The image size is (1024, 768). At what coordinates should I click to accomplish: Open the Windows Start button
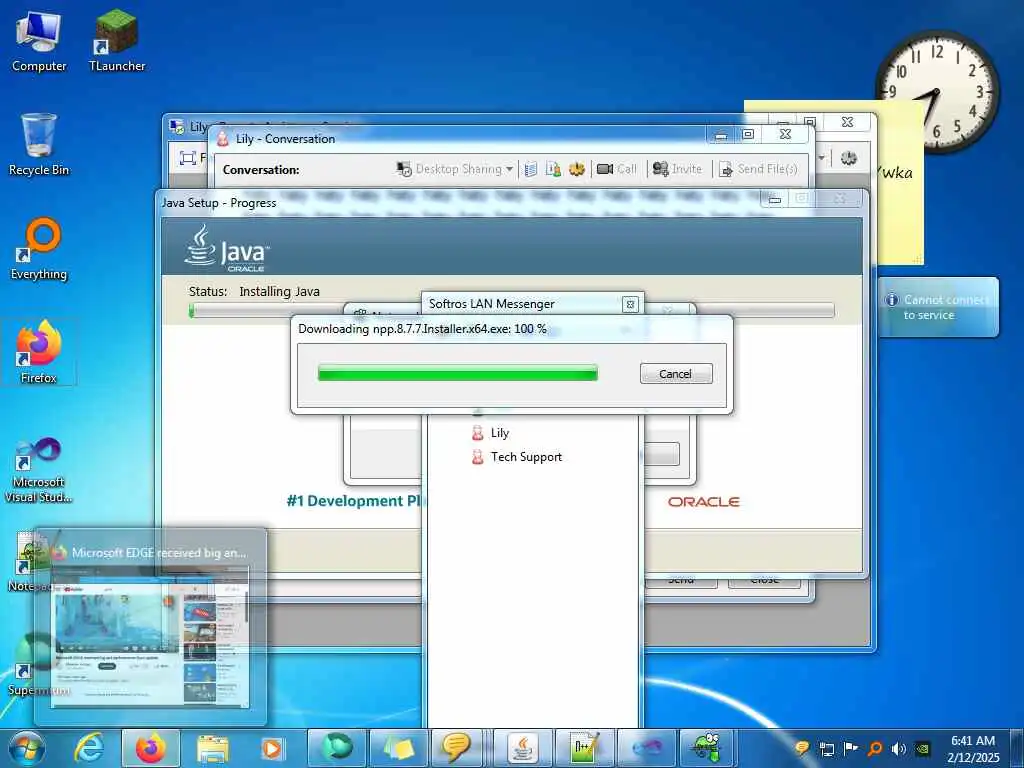(x=27, y=748)
